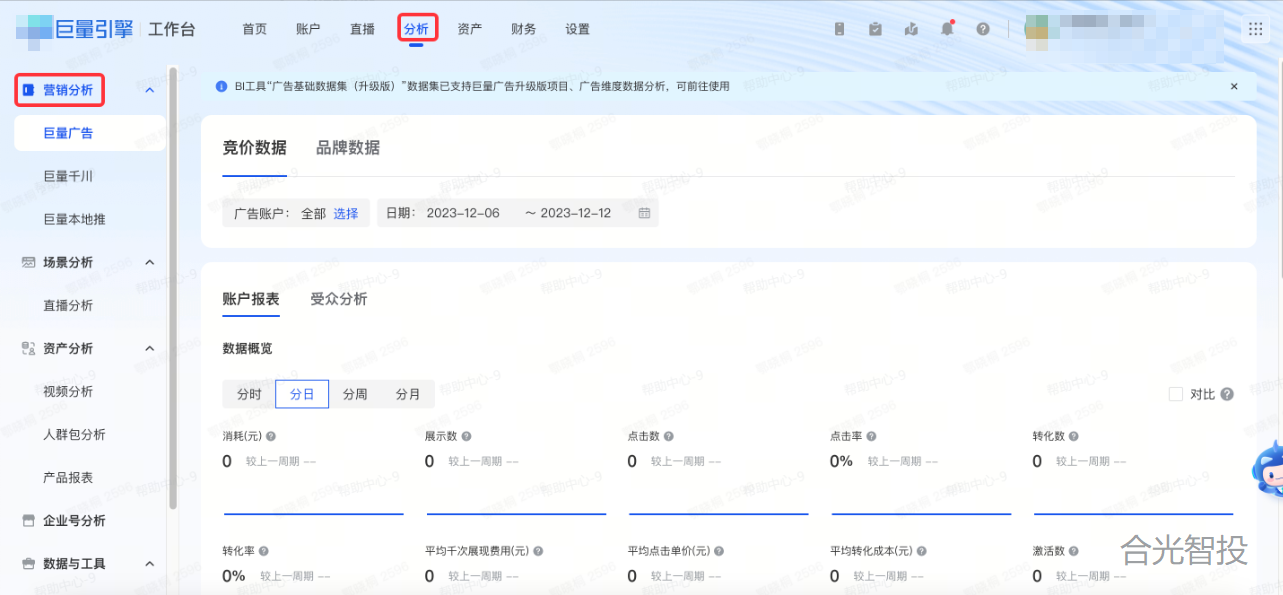Select the 账户报表 tab
Screen dimensions: 1283x595
[x=251, y=299]
